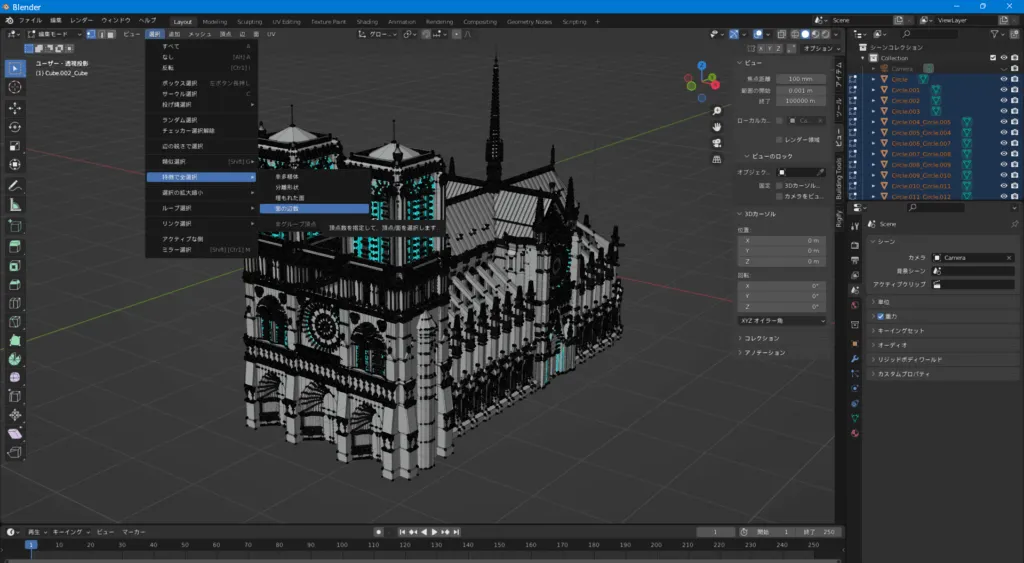Open the Material properties tab icon
Image resolution: width=1024 pixels, height=563 pixels.
(x=855, y=433)
